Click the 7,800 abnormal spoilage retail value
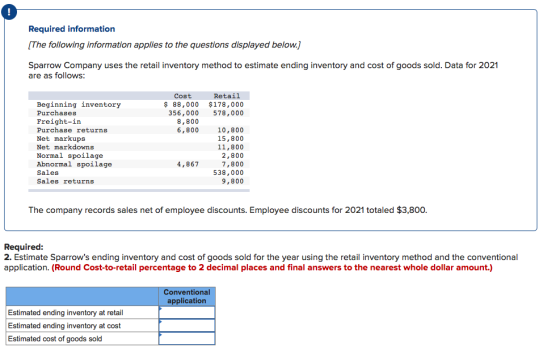Viewport: 560px width, 364px height. 232,164
